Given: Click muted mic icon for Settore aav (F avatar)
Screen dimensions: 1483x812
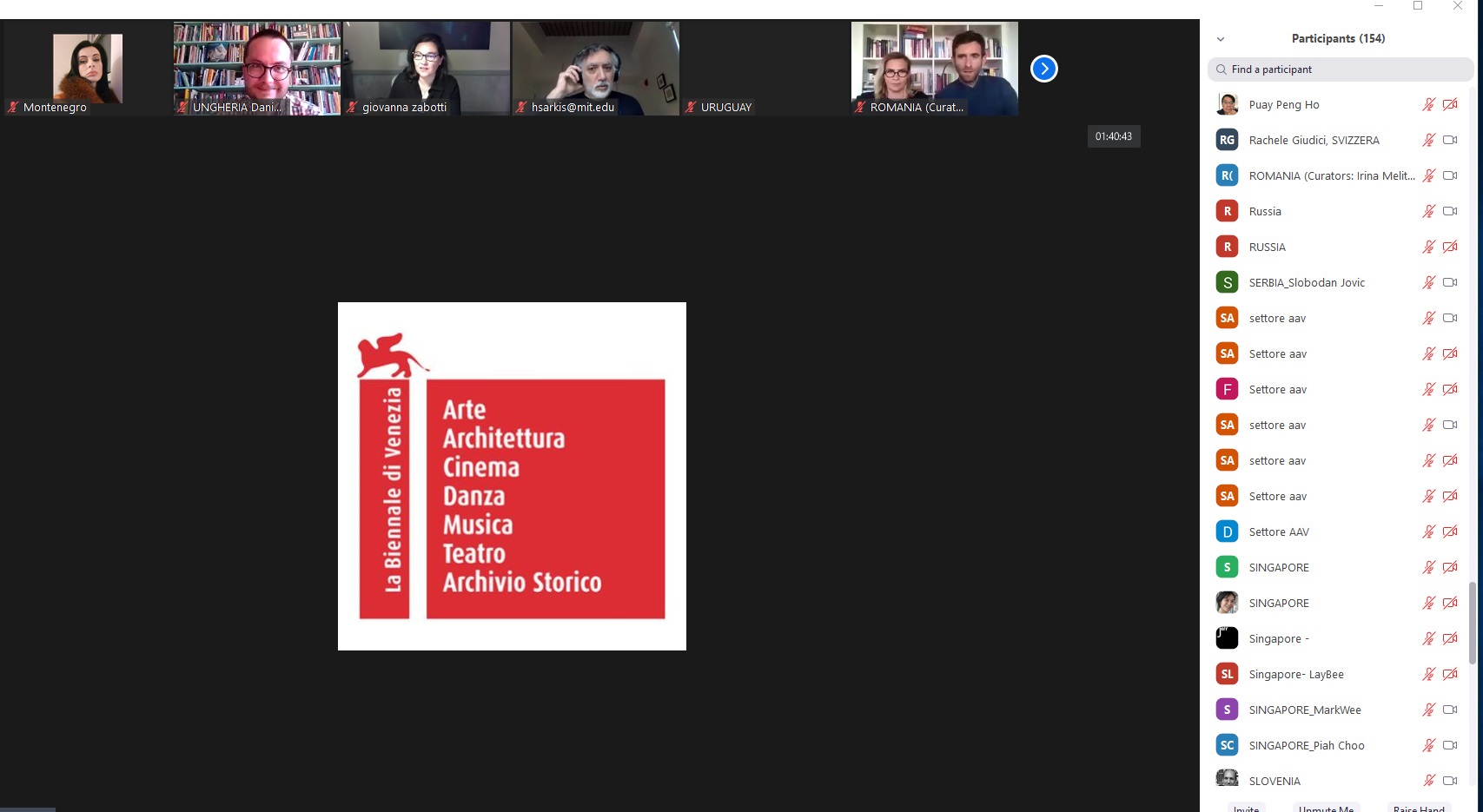Looking at the screenshot, I should coord(1428,389).
